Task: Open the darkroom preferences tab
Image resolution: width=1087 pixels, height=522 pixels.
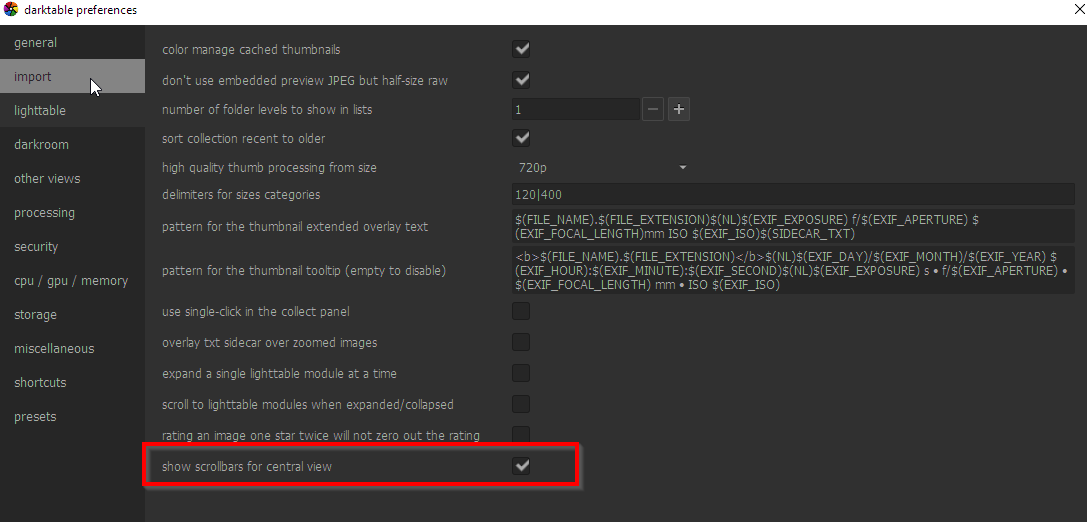Action: [x=72, y=144]
